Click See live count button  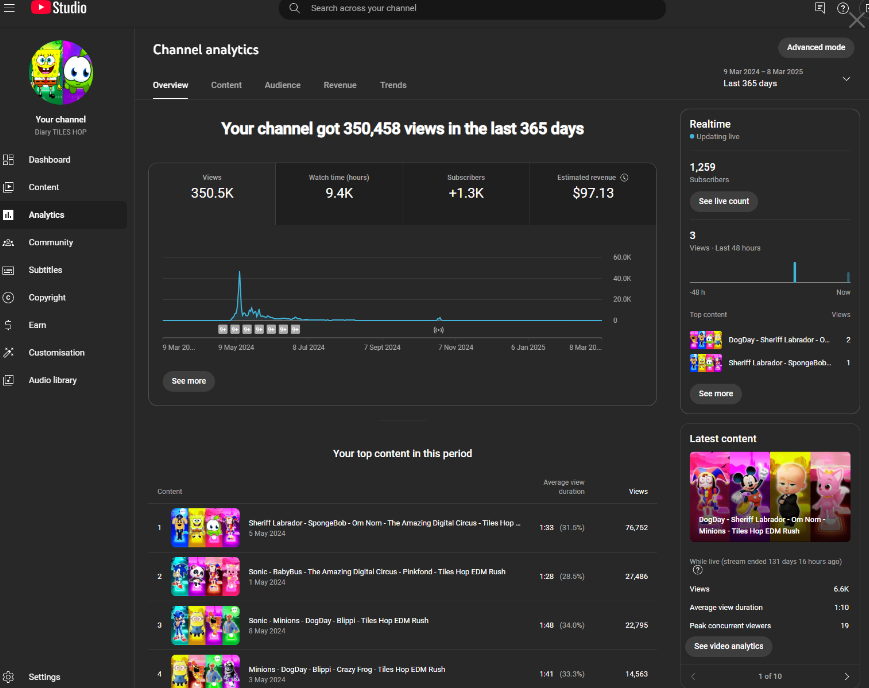(x=723, y=201)
